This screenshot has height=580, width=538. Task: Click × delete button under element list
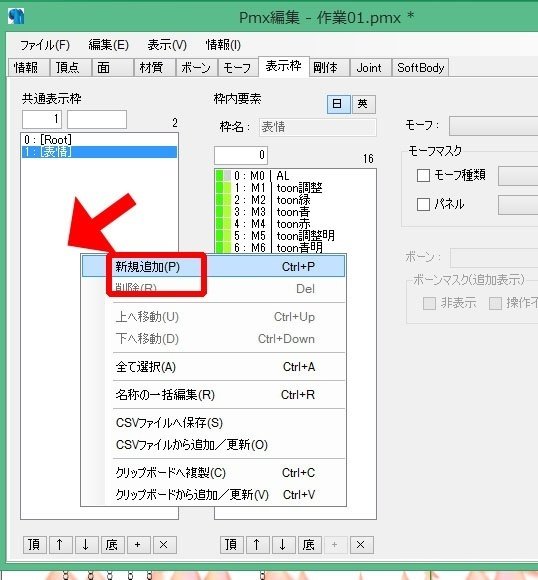pos(361,544)
